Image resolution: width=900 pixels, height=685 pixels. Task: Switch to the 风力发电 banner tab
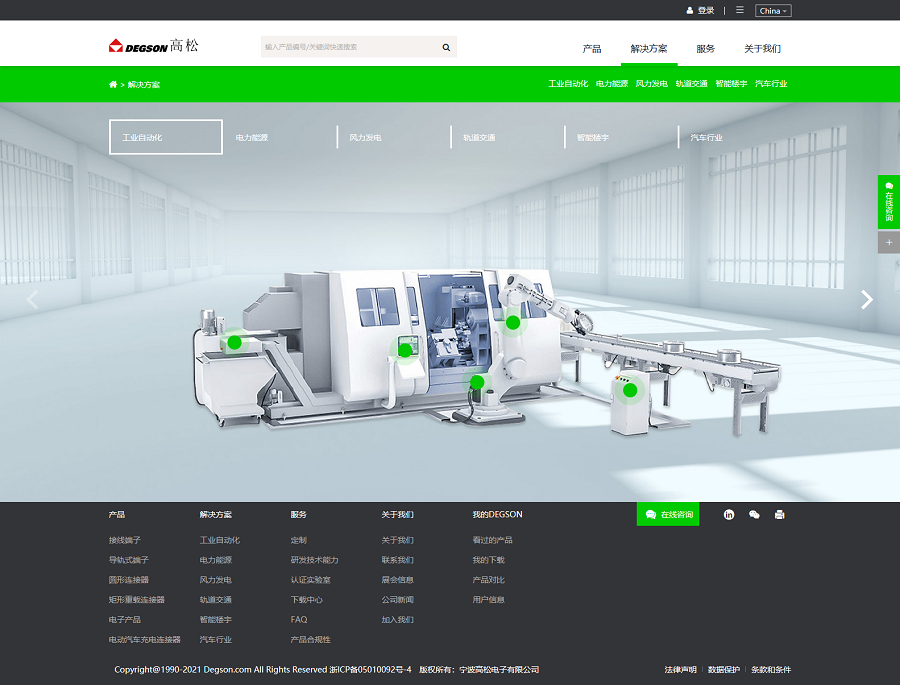[x=365, y=138]
